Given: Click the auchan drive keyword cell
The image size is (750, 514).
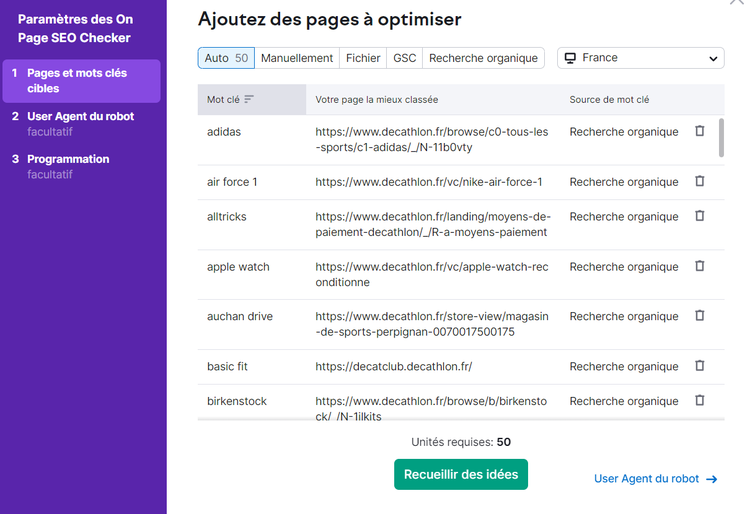Looking at the screenshot, I should click(x=240, y=316).
